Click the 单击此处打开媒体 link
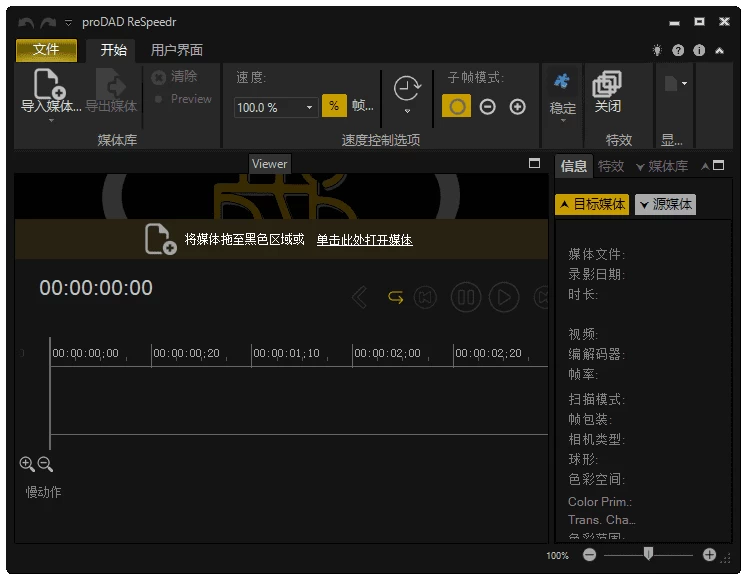Screen dimensions: 748x579 (364, 240)
